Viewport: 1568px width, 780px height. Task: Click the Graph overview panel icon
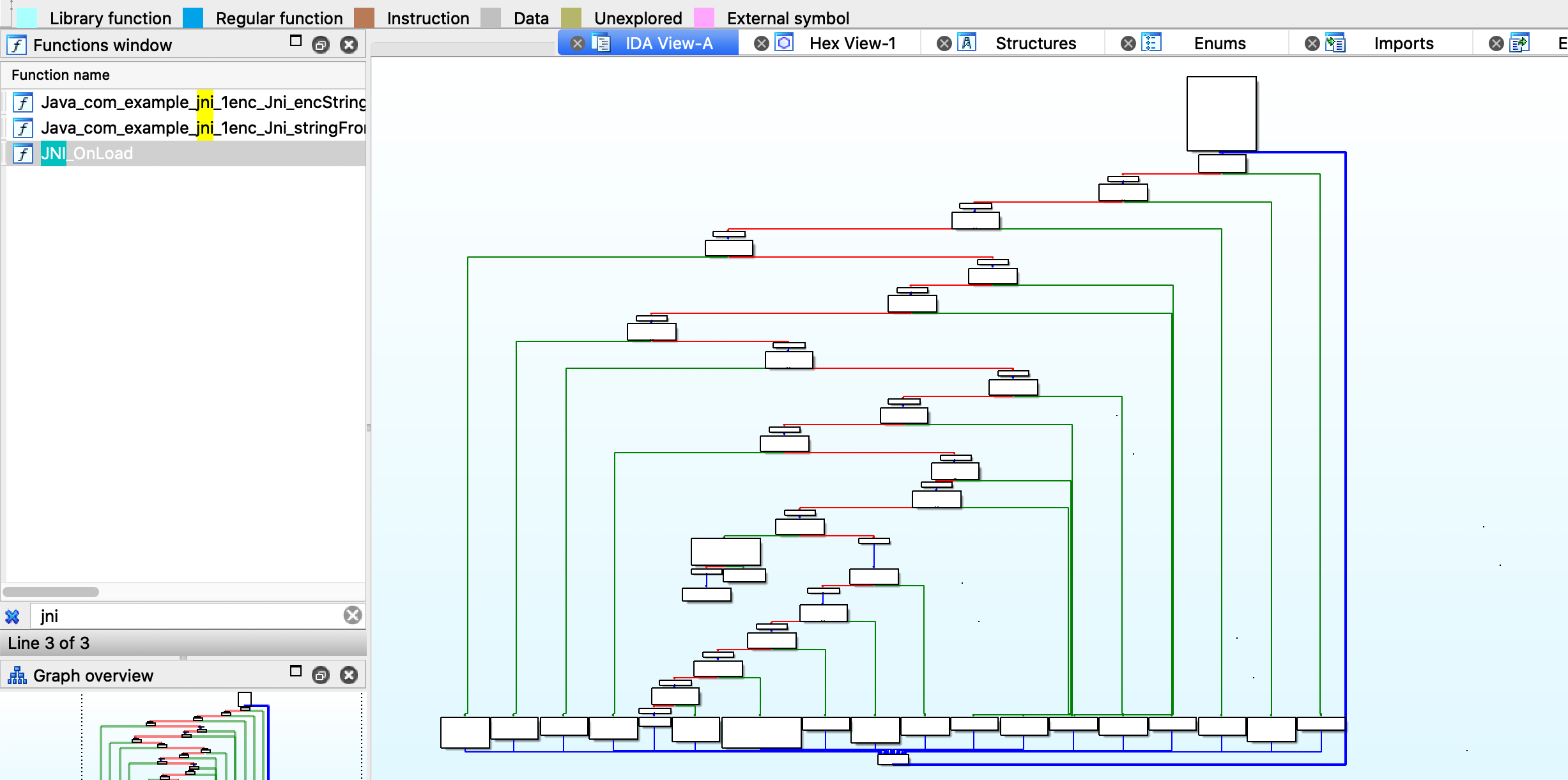click(x=17, y=676)
